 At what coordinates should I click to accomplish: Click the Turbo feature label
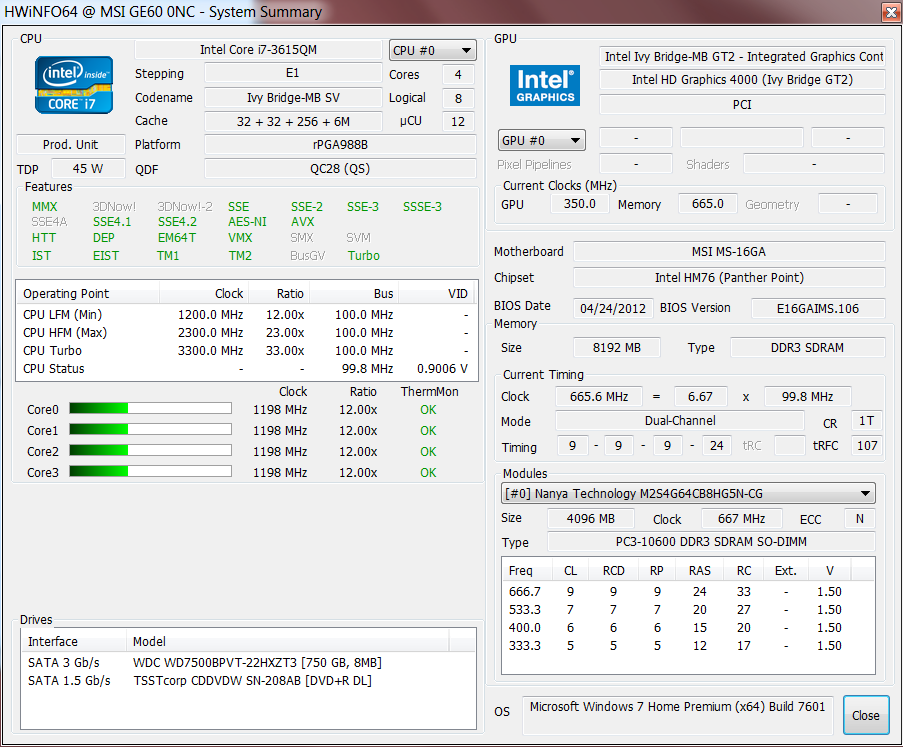(x=363, y=256)
